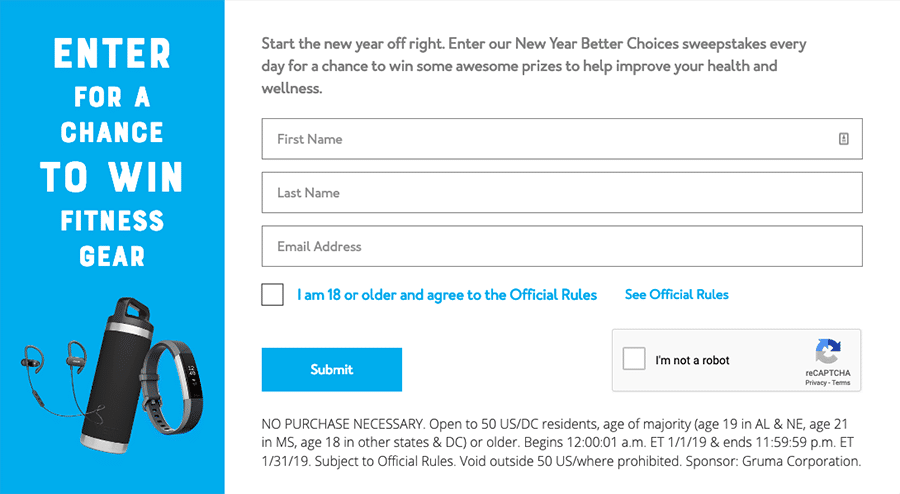
Task: Click the I'm not a robot label
Action: pos(693,361)
